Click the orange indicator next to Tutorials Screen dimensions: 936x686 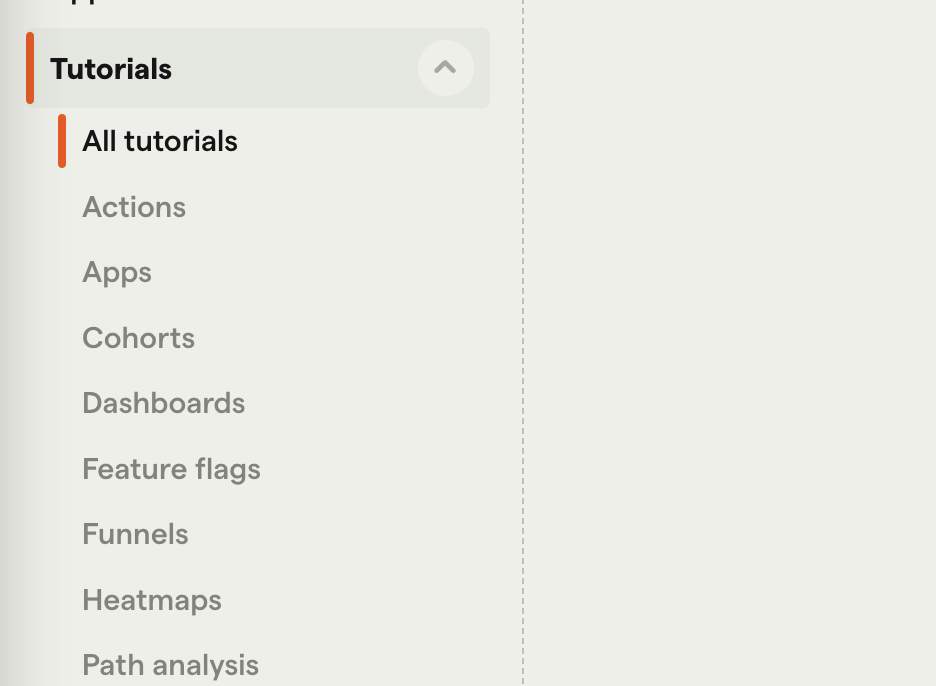click(x=30, y=68)
